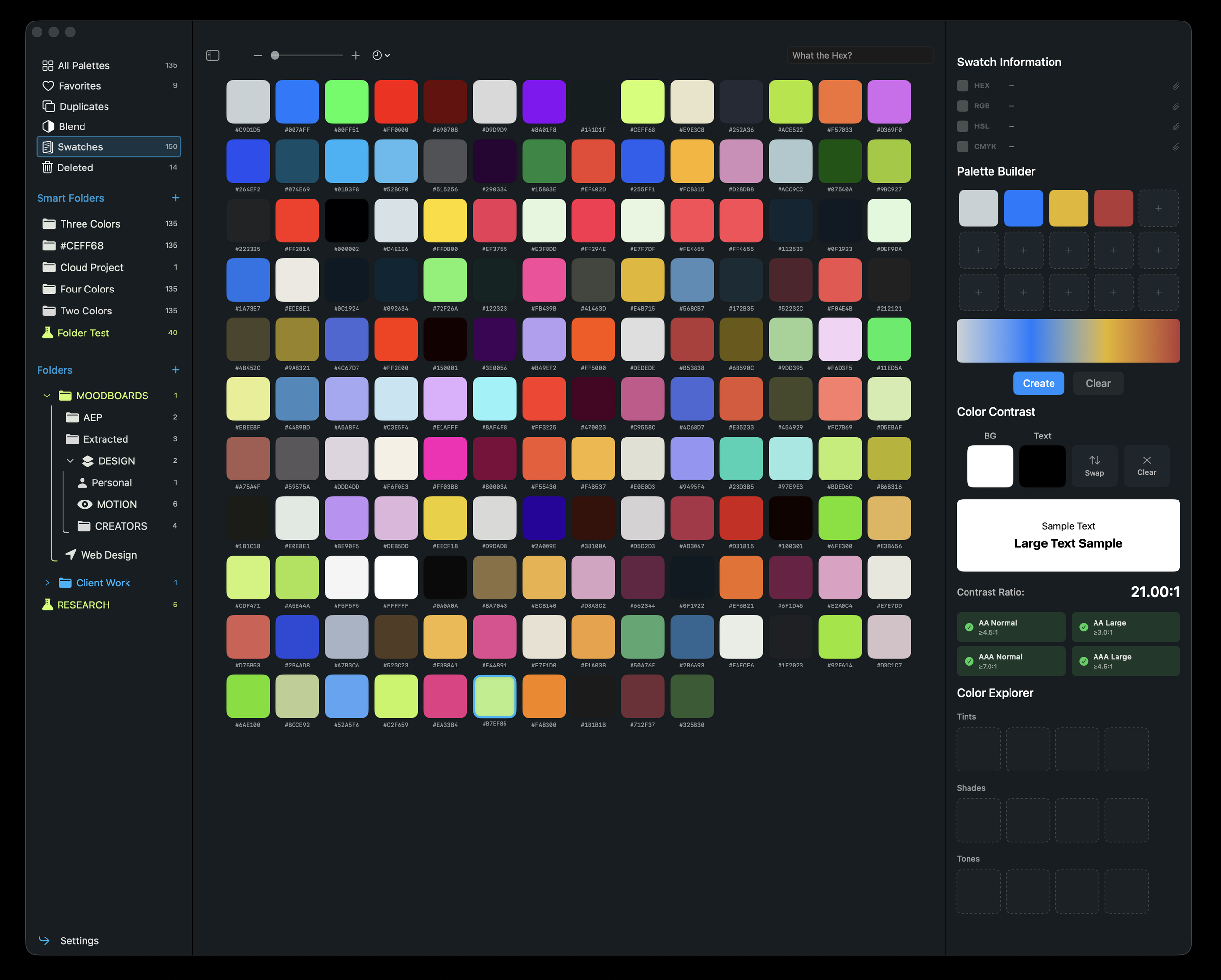Open the clock sort dropdown
Image resolution: width=1221 pixels, height=980 pixels.
click(x=381, y=55)
